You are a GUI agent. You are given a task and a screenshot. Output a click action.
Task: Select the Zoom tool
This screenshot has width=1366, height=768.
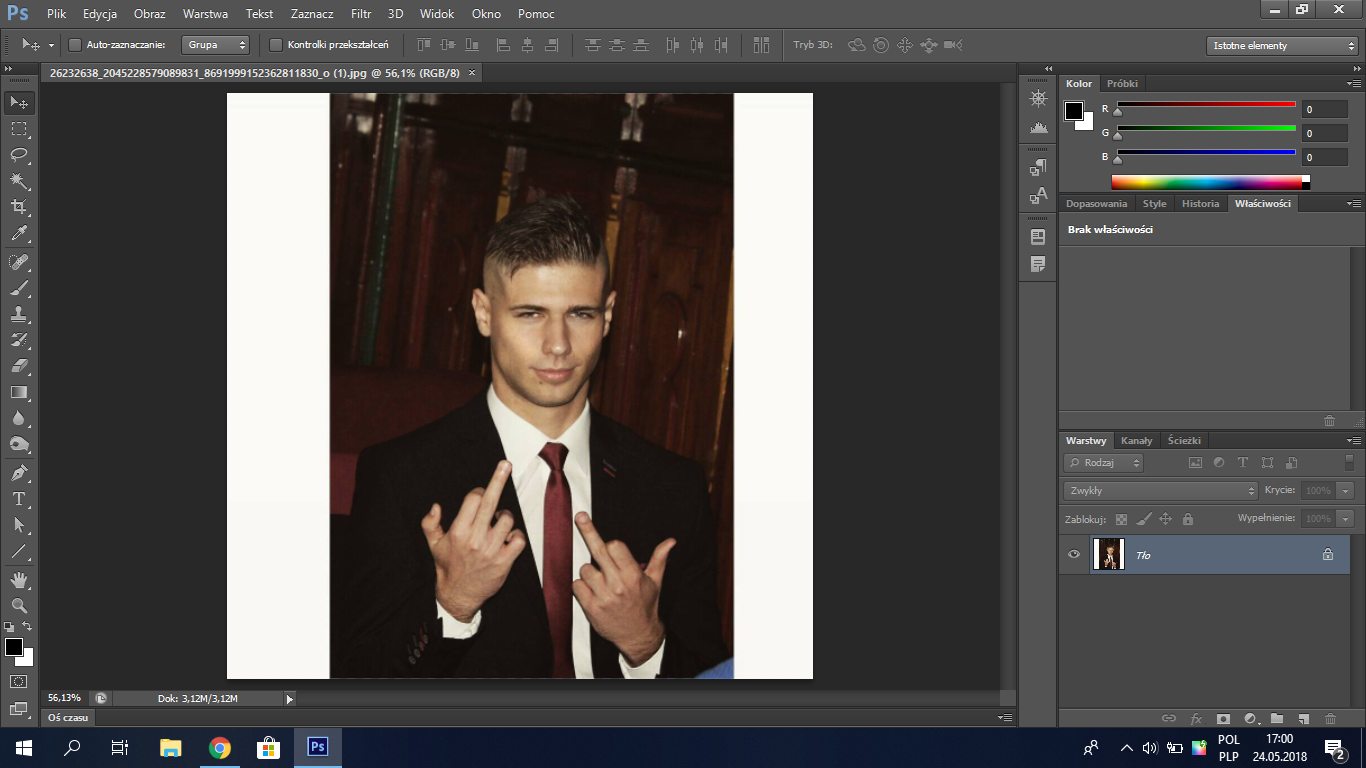19,606
